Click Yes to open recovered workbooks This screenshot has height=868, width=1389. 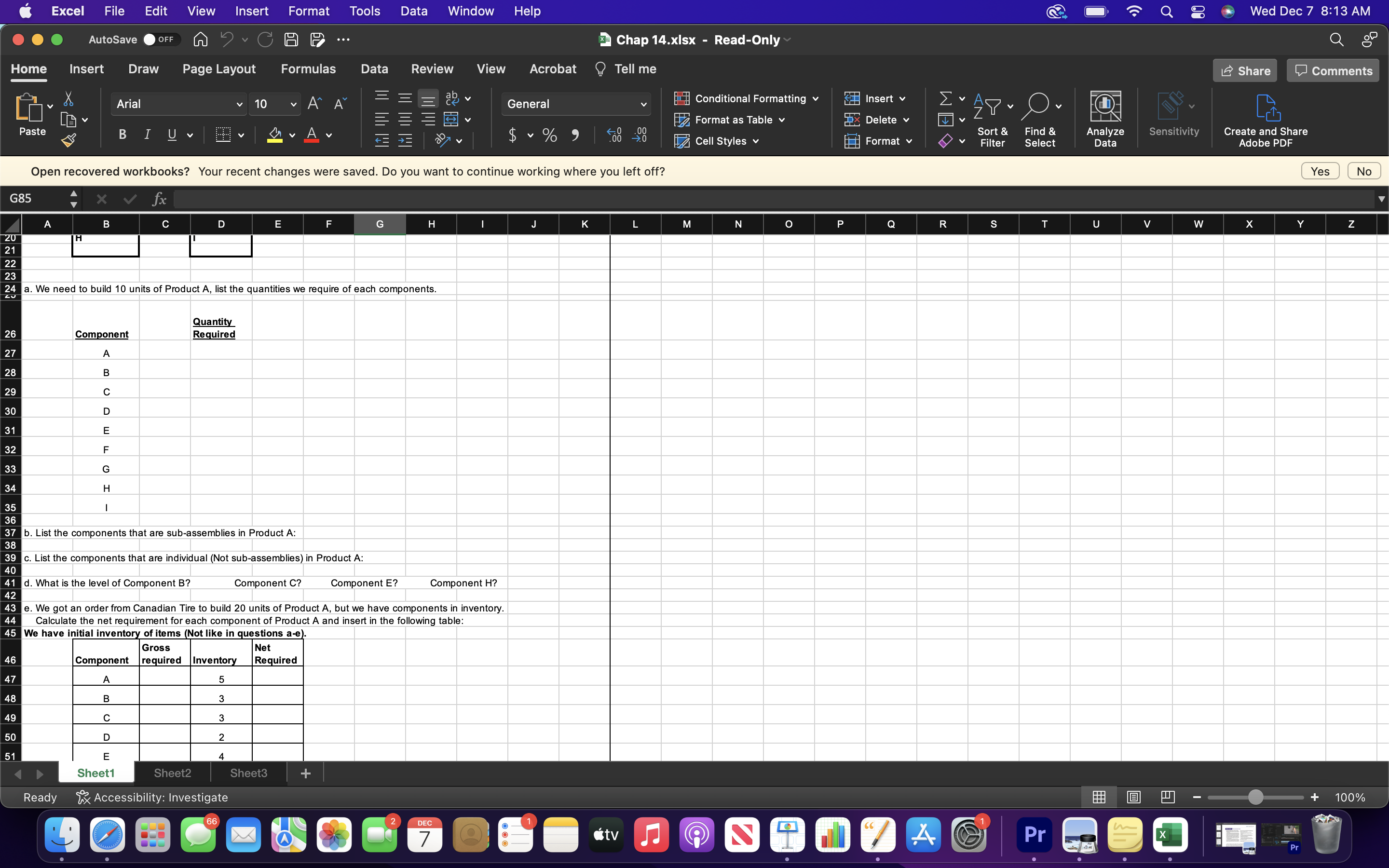(x=1320, y=171)
